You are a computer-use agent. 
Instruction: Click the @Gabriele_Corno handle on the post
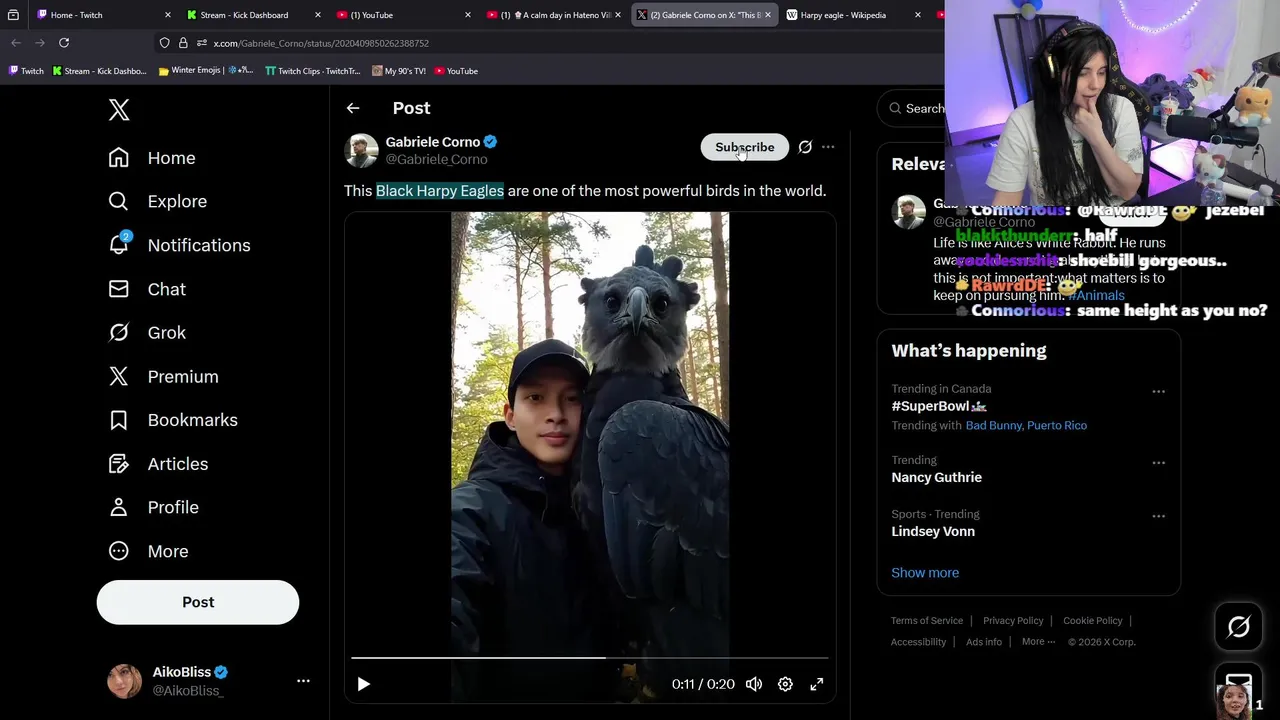[x=437, y=159]
